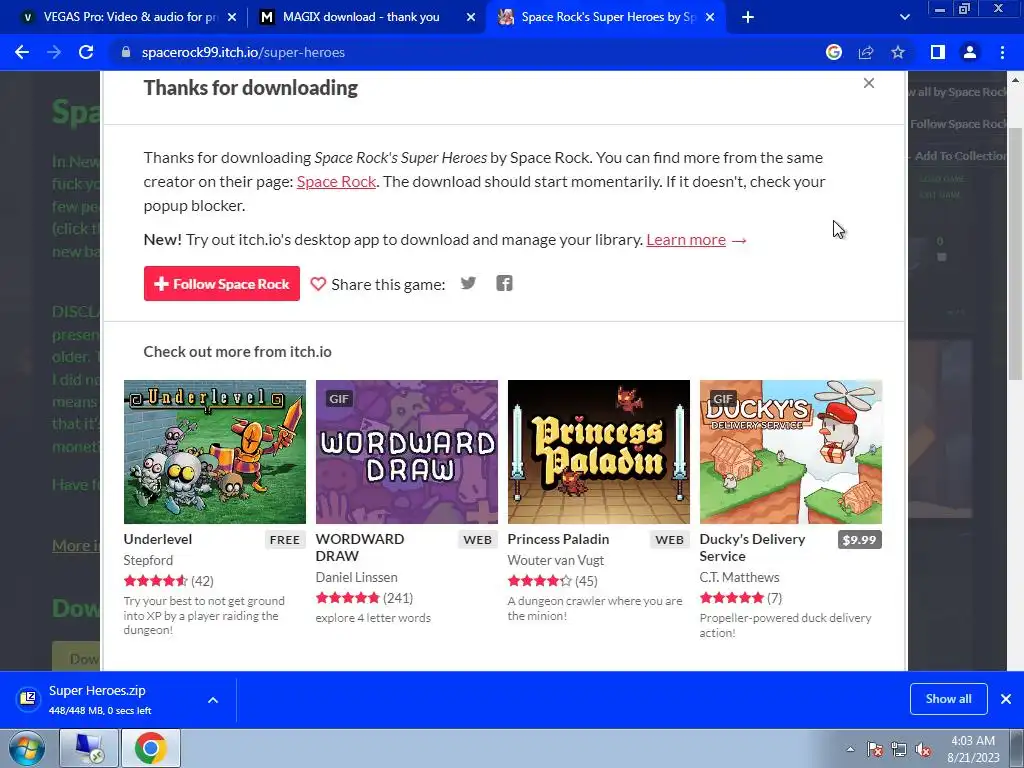Viewport: 1024px width, 768px height.
Task: Open the Chrome profile menu
Action: pyautogui.click(x=970, y=52)
